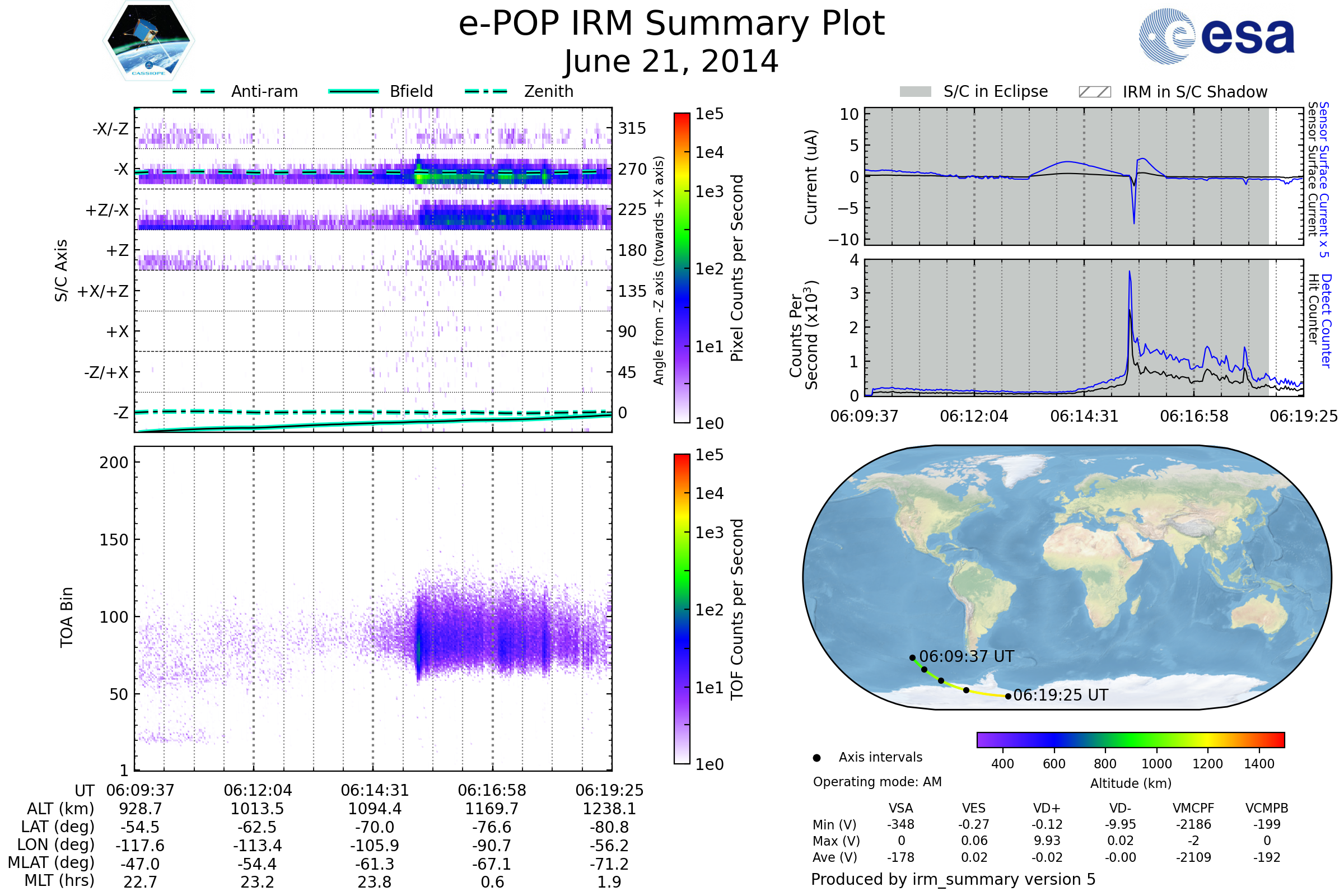
Task: Click the 06:09:37 UT start point on map
Action: (x=913, y=657)
